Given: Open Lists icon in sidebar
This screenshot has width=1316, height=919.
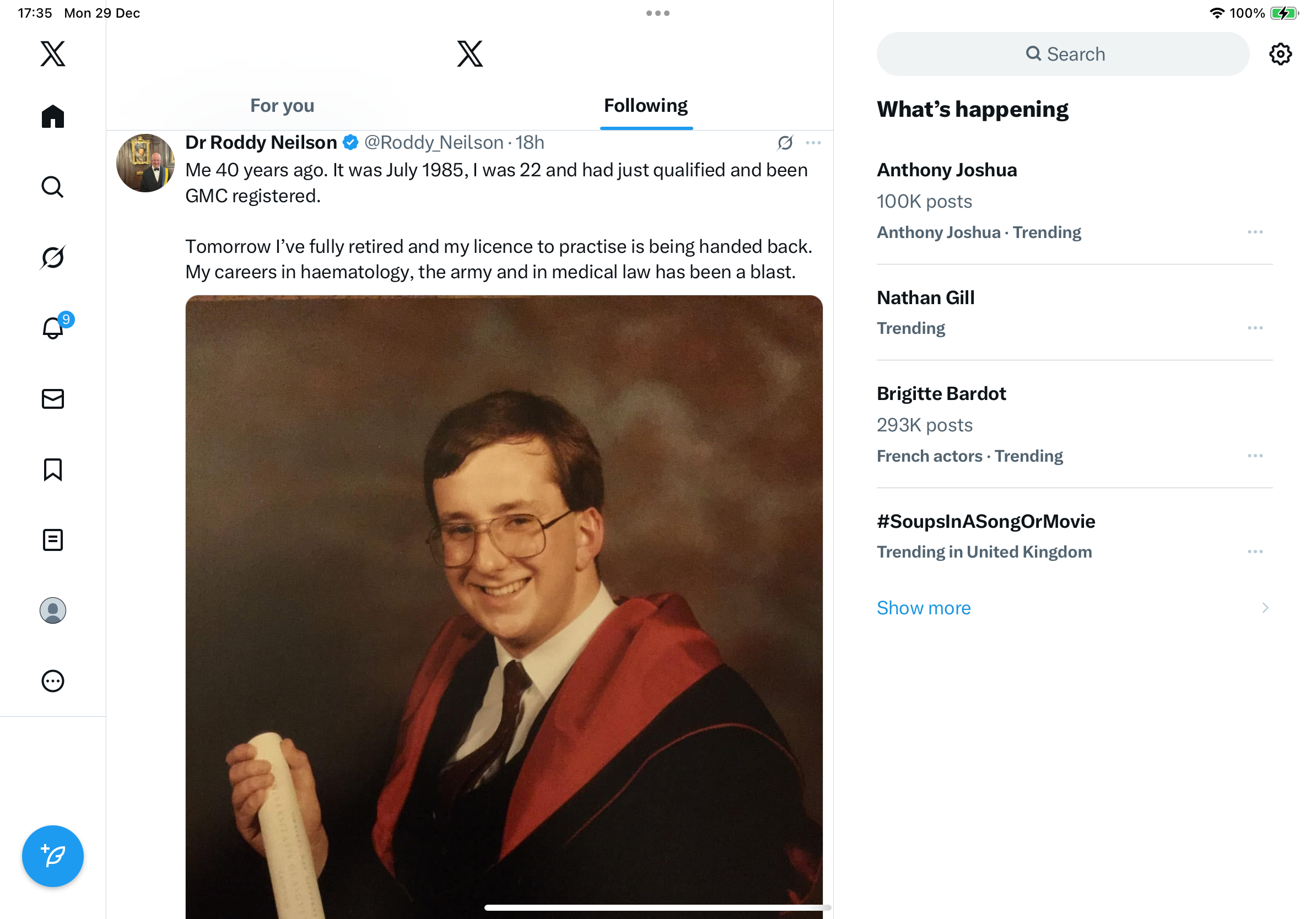Looking at the screenshot, I should pos(53,540).
